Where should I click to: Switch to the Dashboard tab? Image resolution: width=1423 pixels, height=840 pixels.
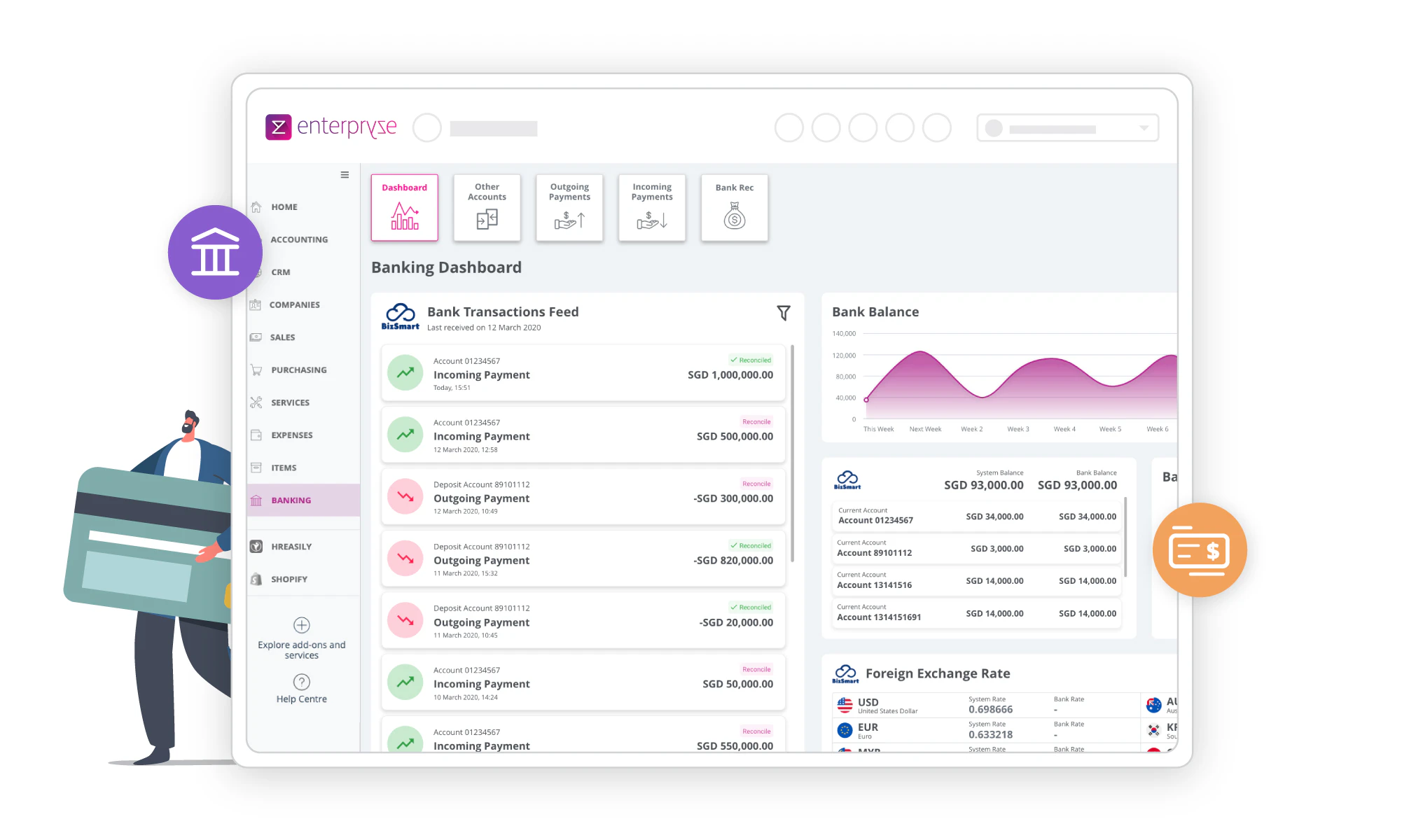[x=404, y=207]
